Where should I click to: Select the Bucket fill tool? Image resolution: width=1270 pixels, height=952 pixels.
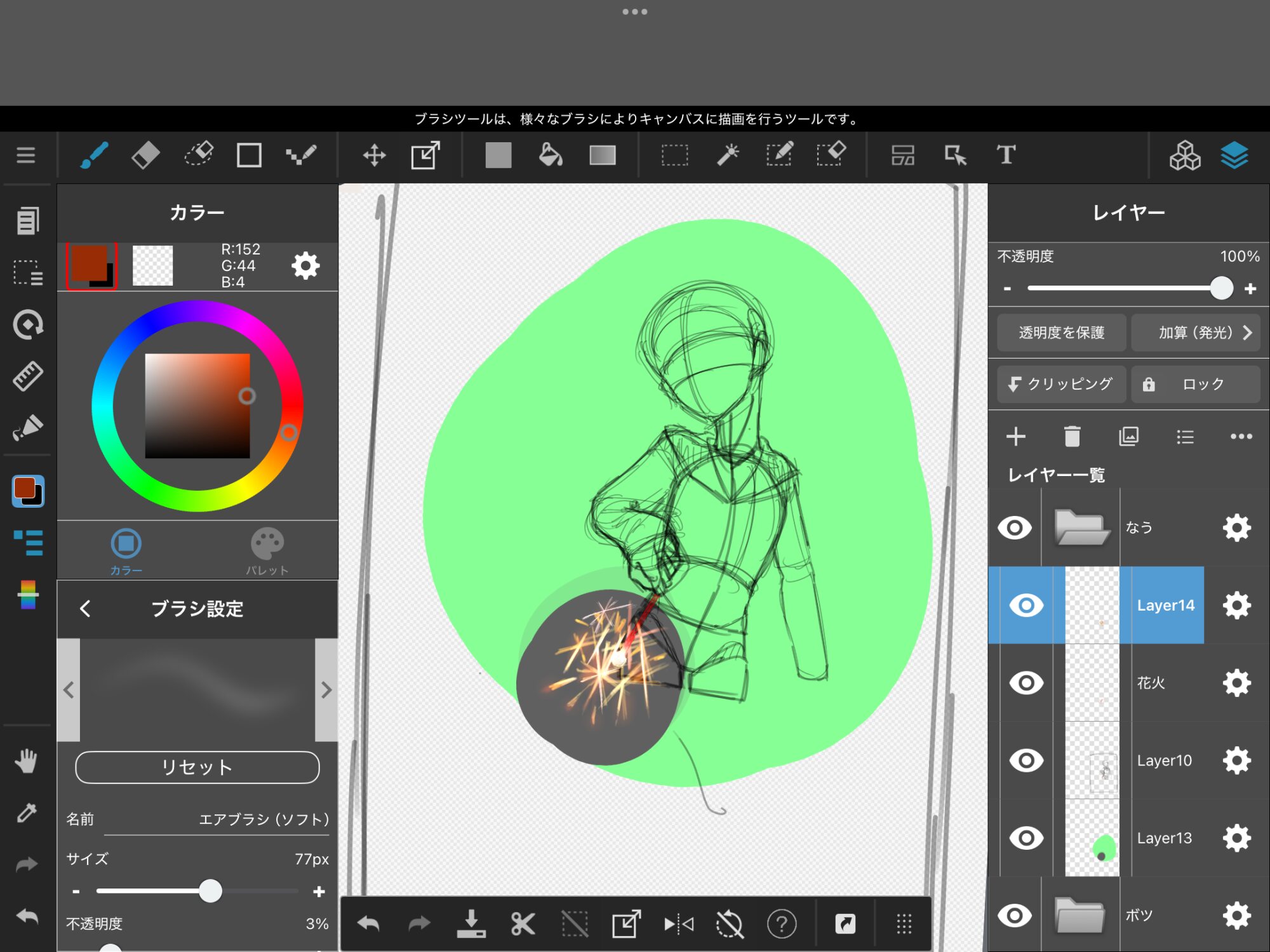pyautogui.click(x=550, y=155)
